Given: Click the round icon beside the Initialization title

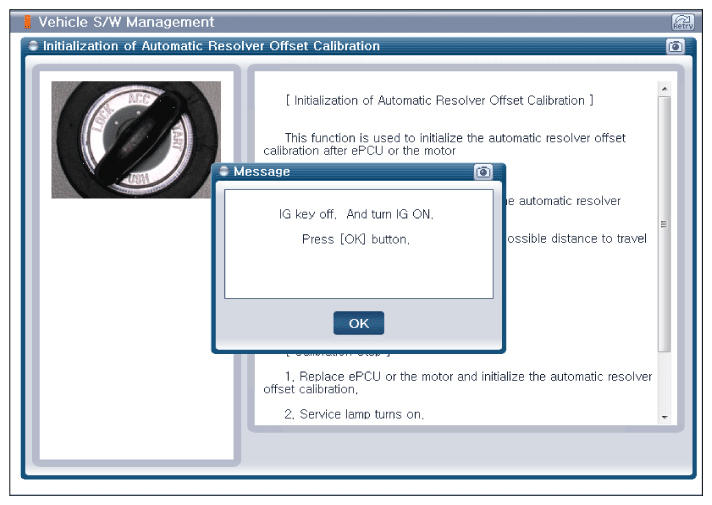Looking at the screenshot, I should tap(33, 46).
